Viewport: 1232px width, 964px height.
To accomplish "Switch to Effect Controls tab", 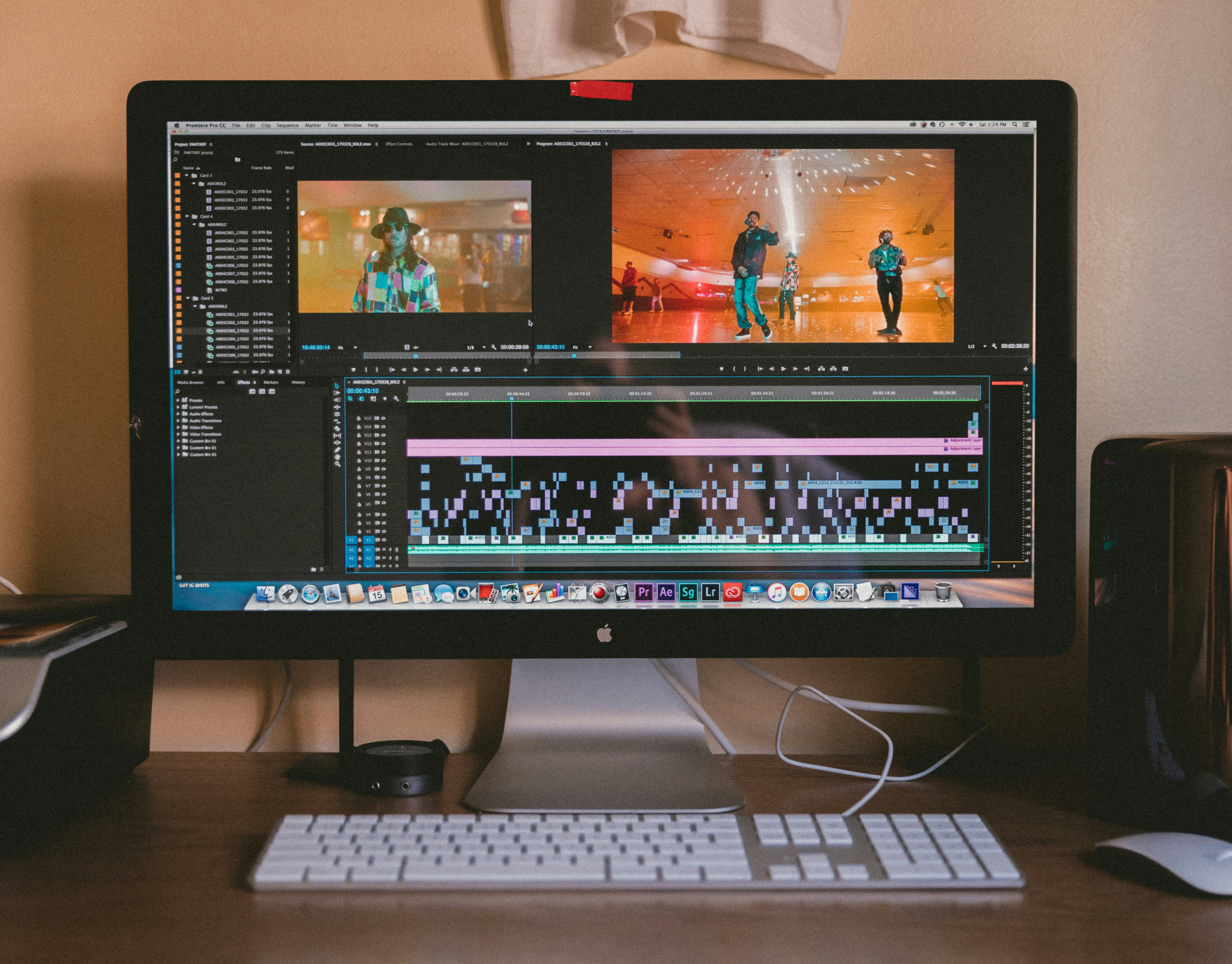I will [399, 144].
